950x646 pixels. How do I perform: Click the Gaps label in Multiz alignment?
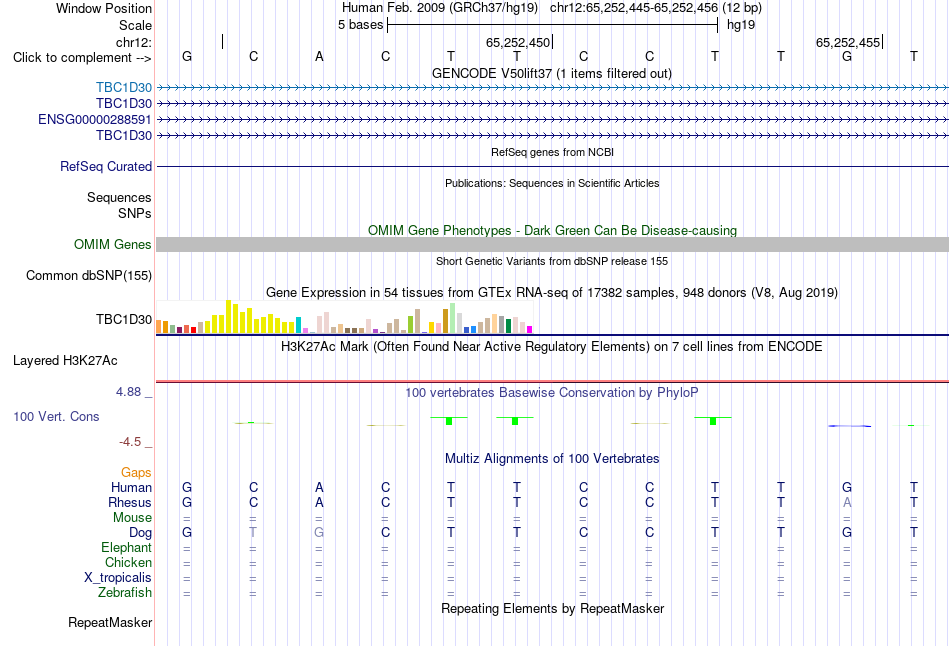coord(136,472)
